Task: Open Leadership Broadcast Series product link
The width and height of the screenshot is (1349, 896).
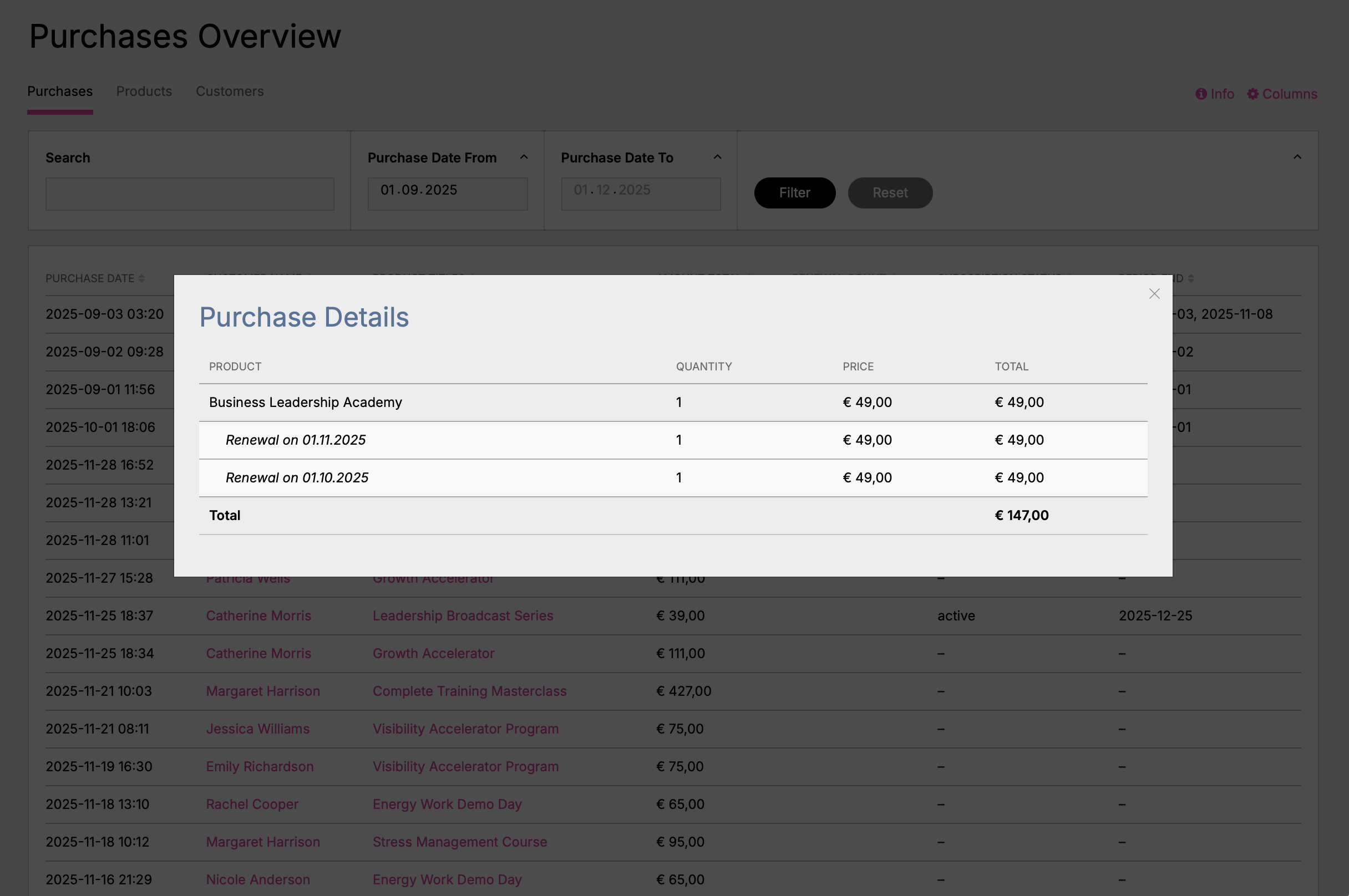Action: coord(463,615)
